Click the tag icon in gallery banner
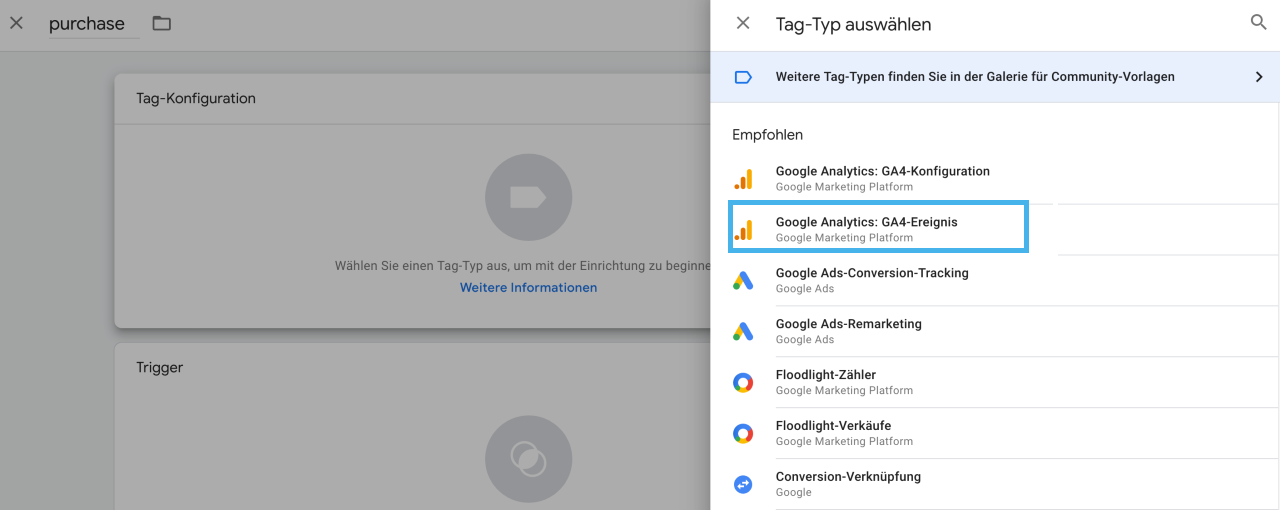Viewport: 1280px width, 510px height. click(743, 77)
